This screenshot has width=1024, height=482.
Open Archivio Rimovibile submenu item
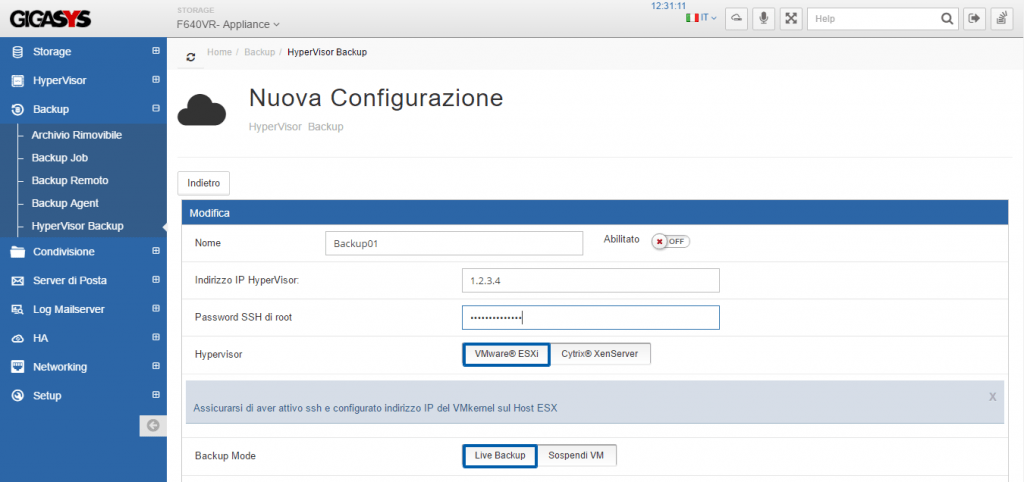[76, 135]
